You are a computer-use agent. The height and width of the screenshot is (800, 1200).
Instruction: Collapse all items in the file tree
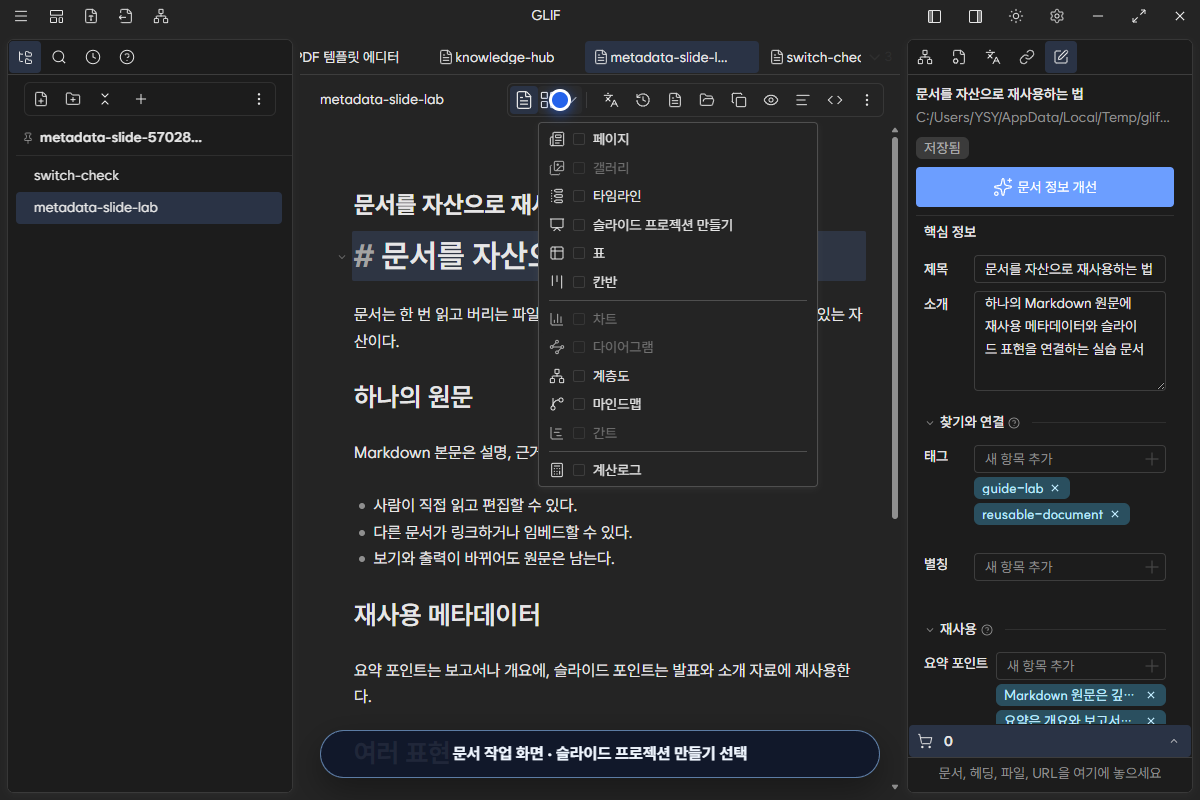tap(105, 99)
